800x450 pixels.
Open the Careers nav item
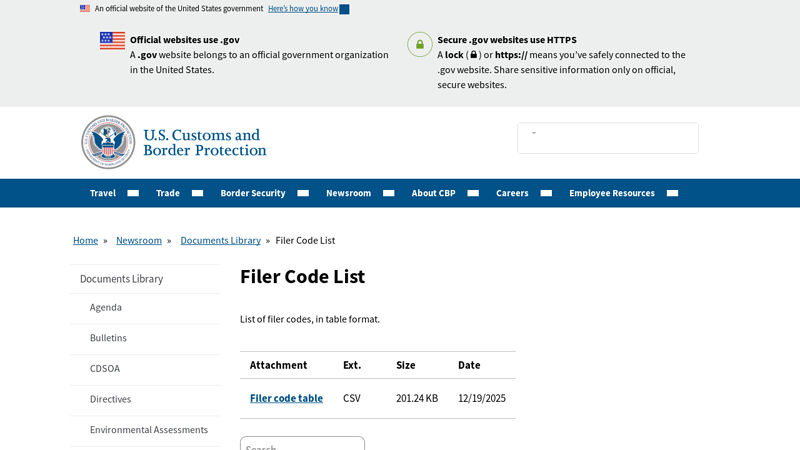pyautogui.click(x=512, y=193)
